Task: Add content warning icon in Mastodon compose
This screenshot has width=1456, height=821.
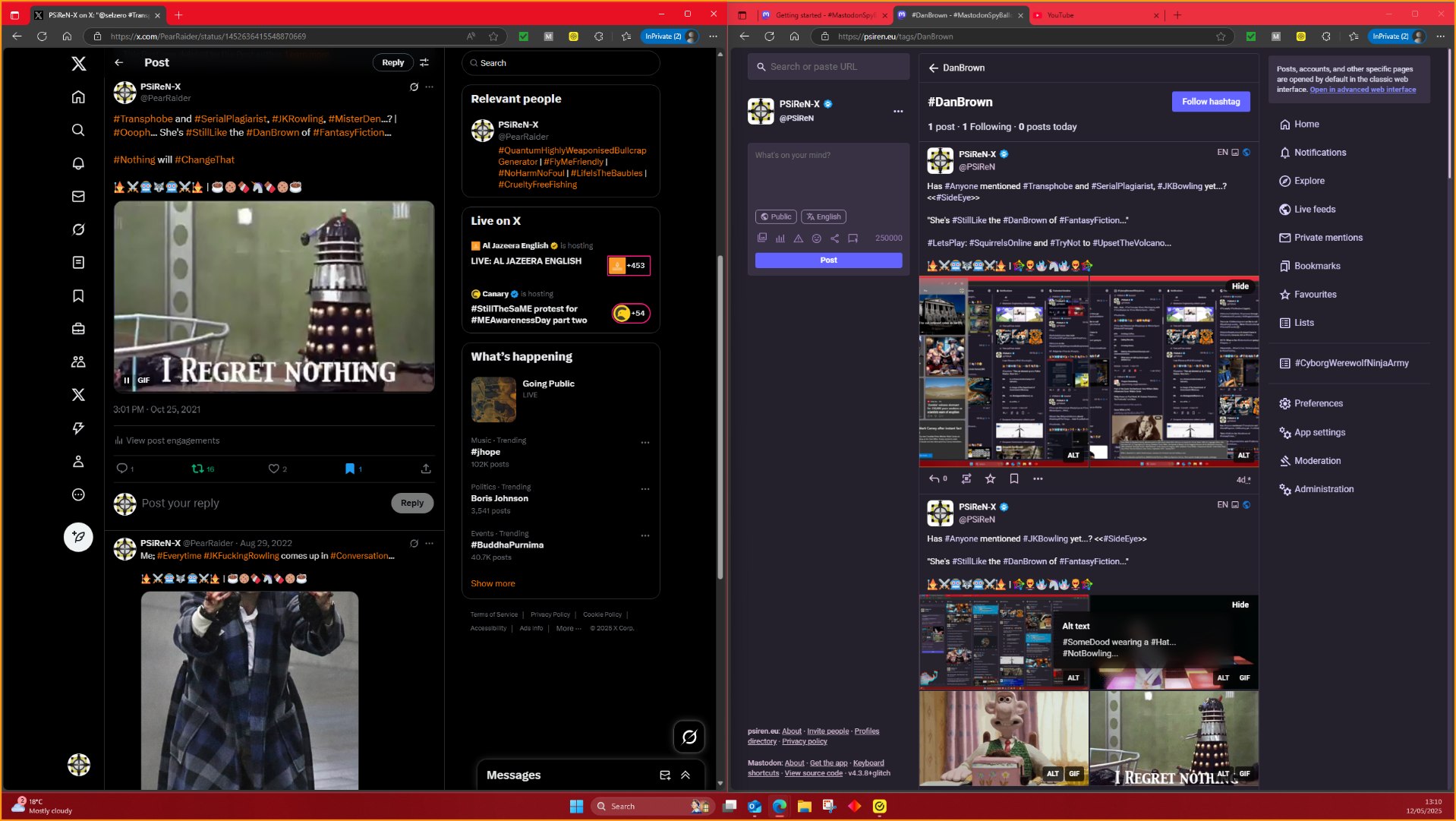Action: pyautogui.click(x=798, y=238)
